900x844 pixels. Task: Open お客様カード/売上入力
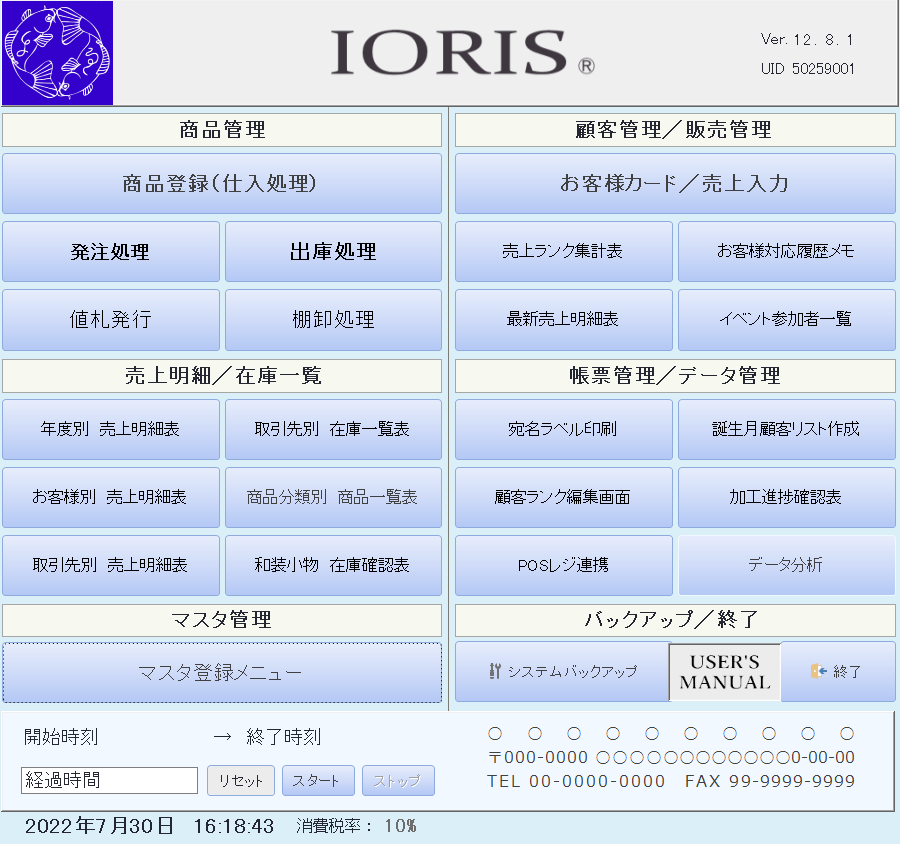pos(675,184)
